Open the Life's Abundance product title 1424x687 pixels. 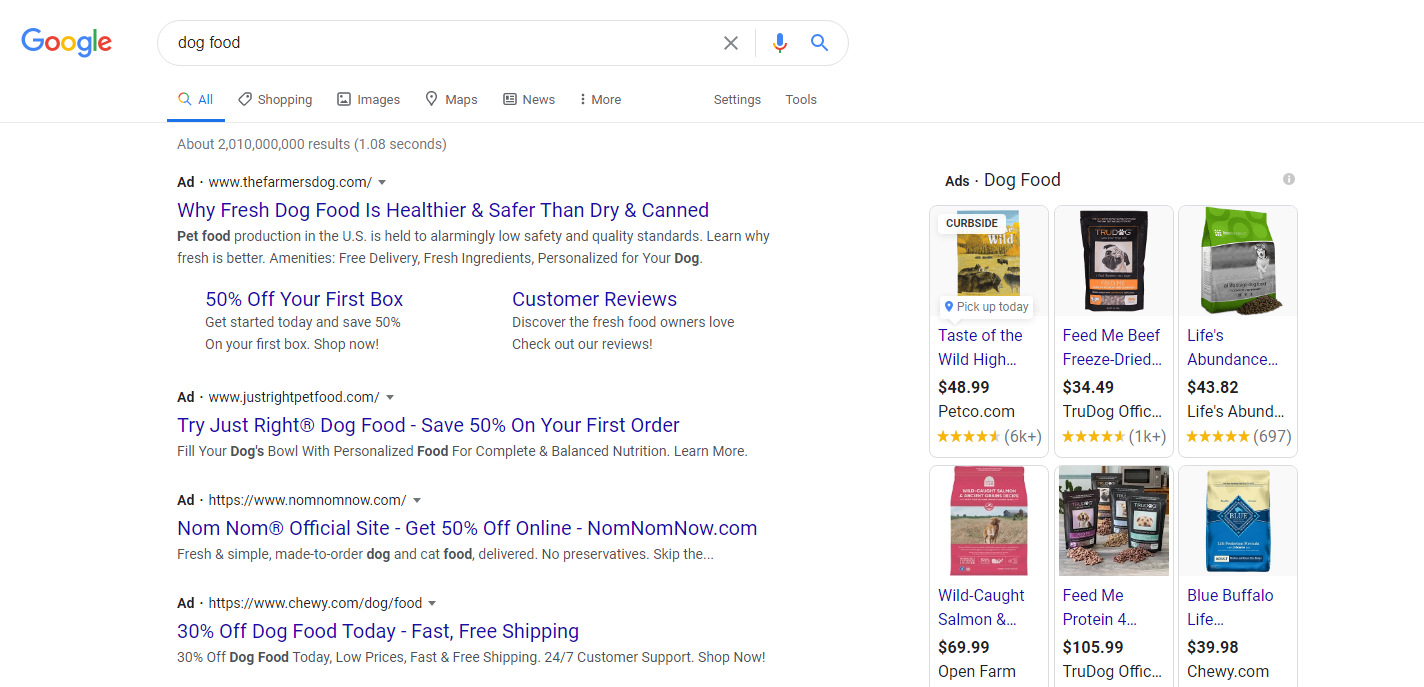click(x=1233, y=347)
